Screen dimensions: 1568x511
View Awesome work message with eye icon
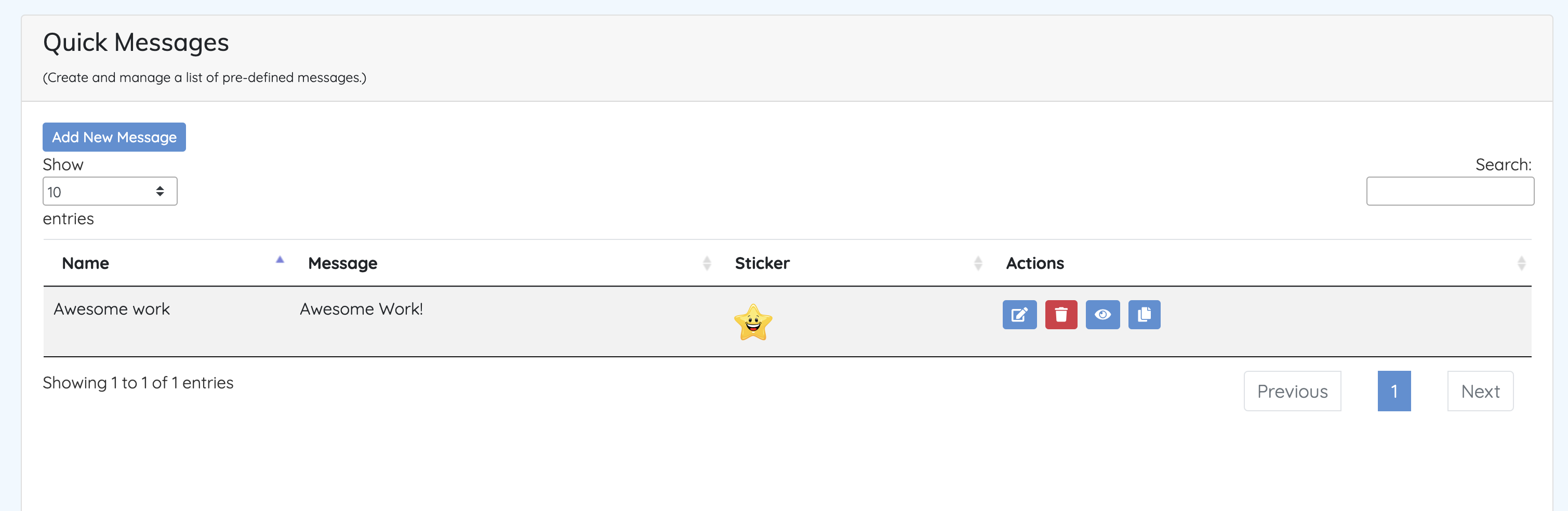[x=1102, y=315]
